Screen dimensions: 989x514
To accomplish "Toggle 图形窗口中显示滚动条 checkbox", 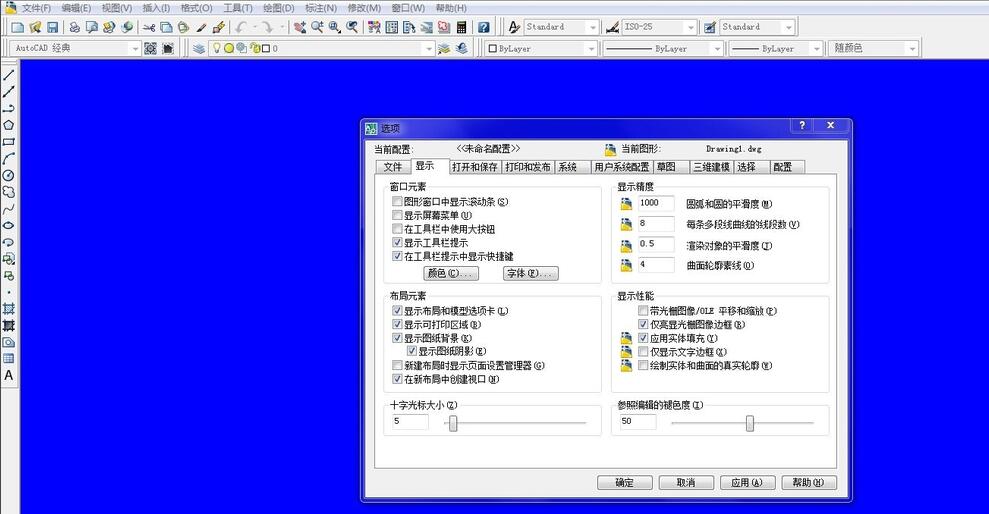I will pos(397,202).
